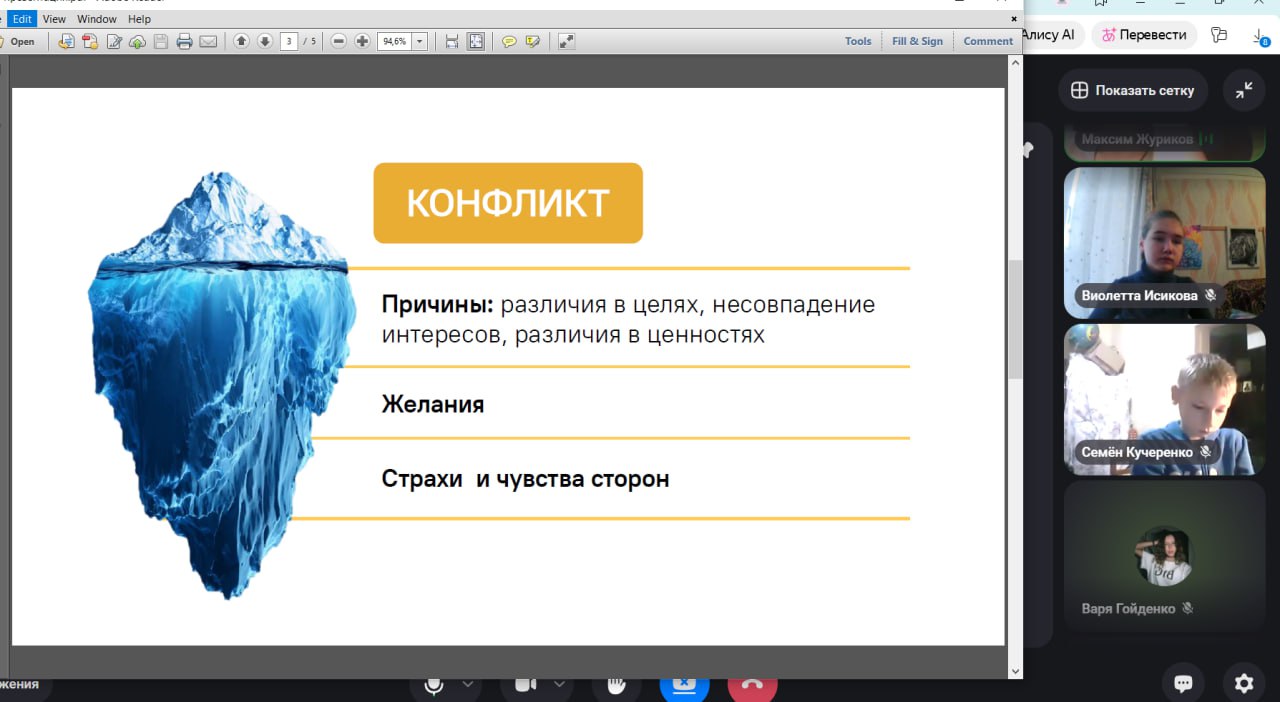The height and width of the screenshot is (702, 1280).
Task: Add a sticky note comment
Action: [x=509, y=41]
